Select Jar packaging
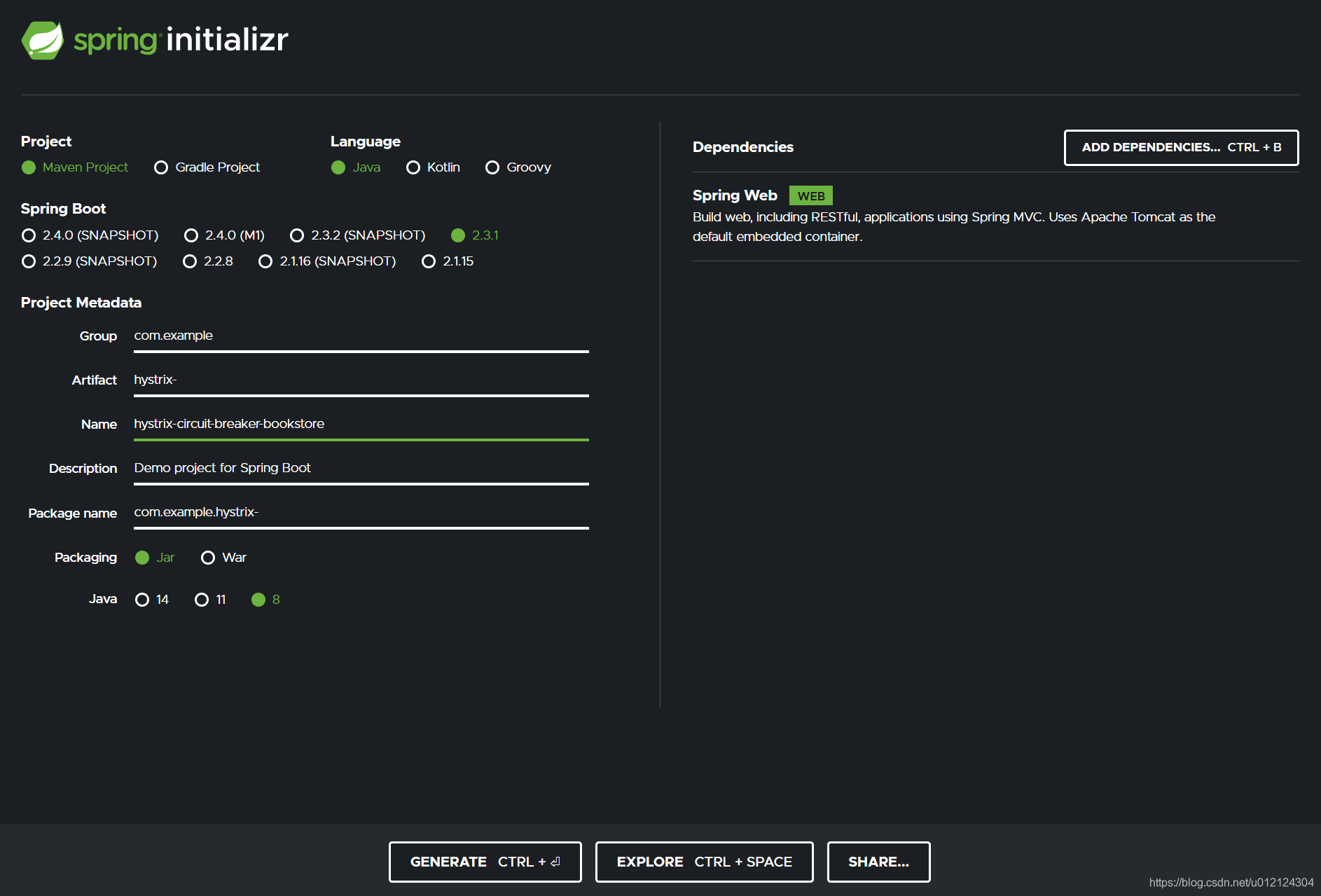Screen dimensions: 1321x896 [155, 558]
